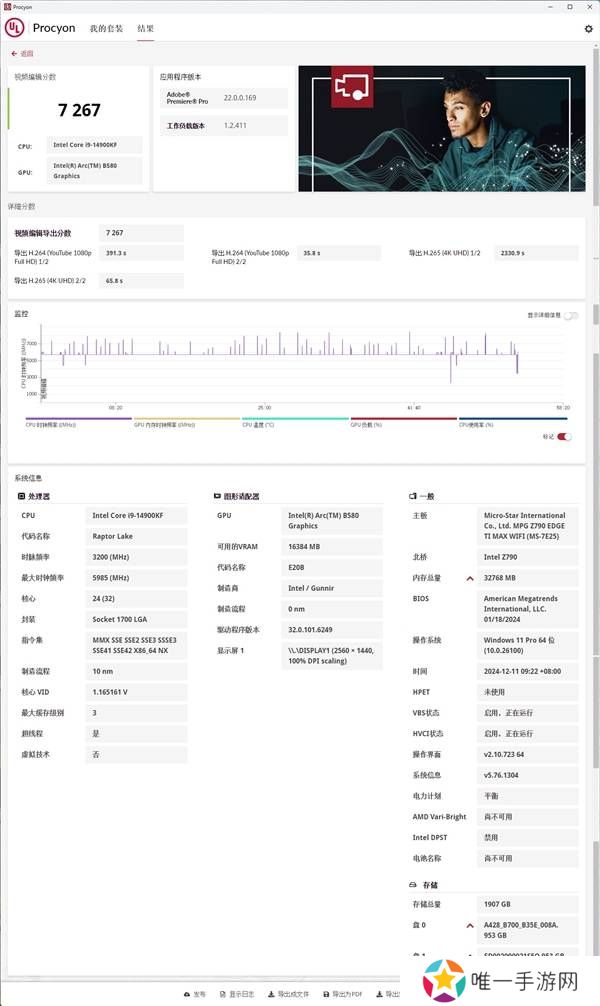The width and height of the screenshot is (600, 1006).
Task: Click GPU code name value E20B
Action: [332, 568]
